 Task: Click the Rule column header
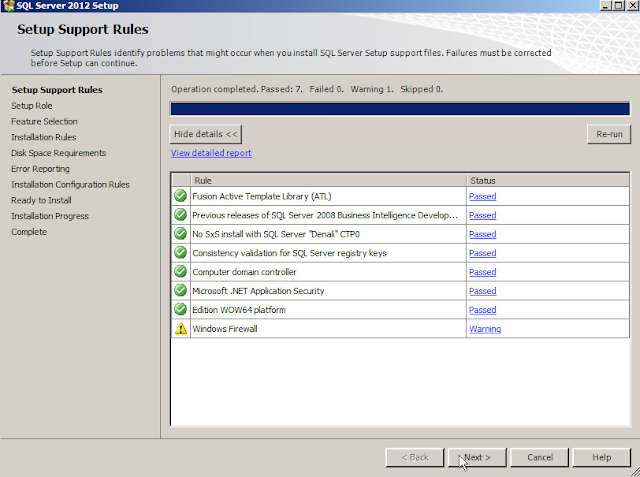[329, 180]
